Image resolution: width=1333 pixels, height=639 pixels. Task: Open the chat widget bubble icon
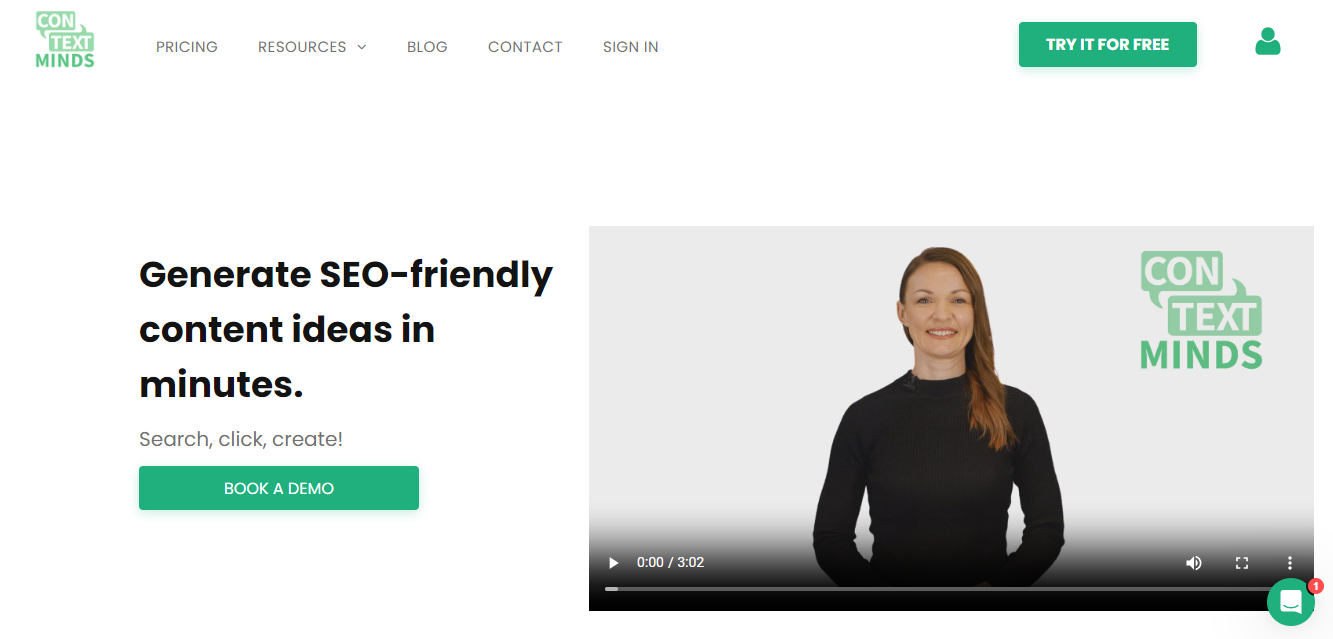(1291, 602)
